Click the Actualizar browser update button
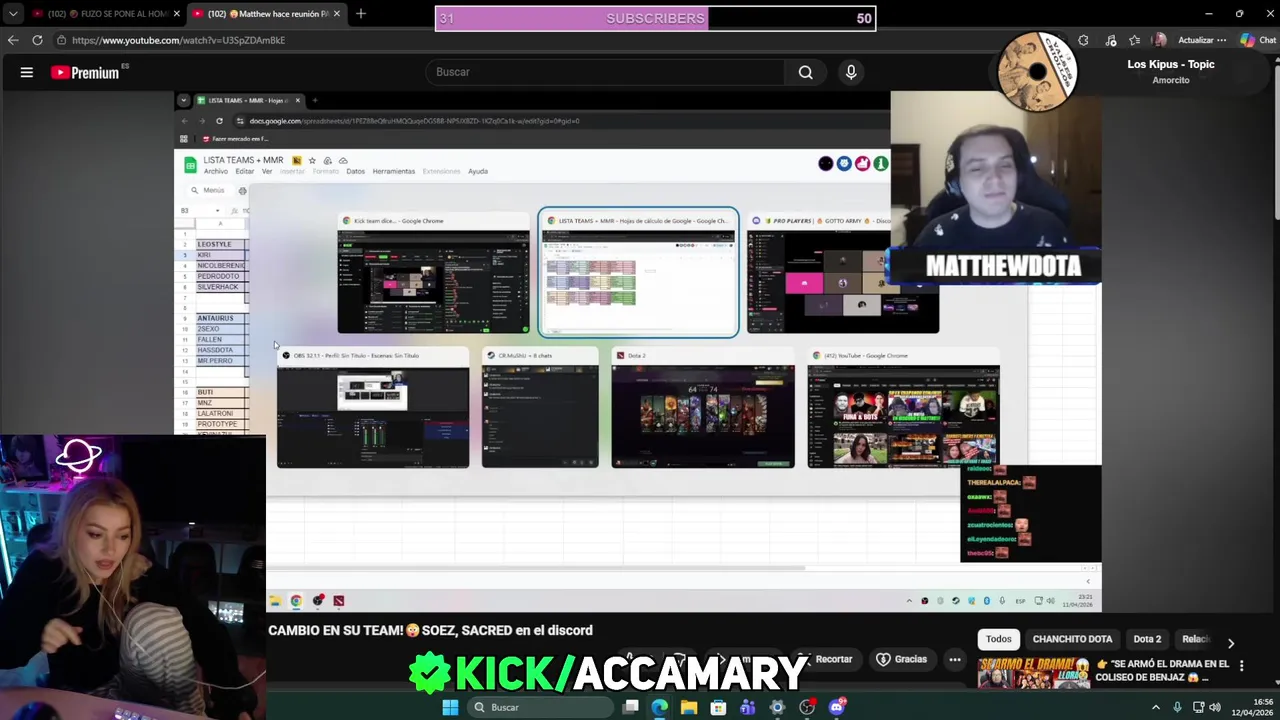The height and width of the screenshot is (720, 1280). [1201, 40]
